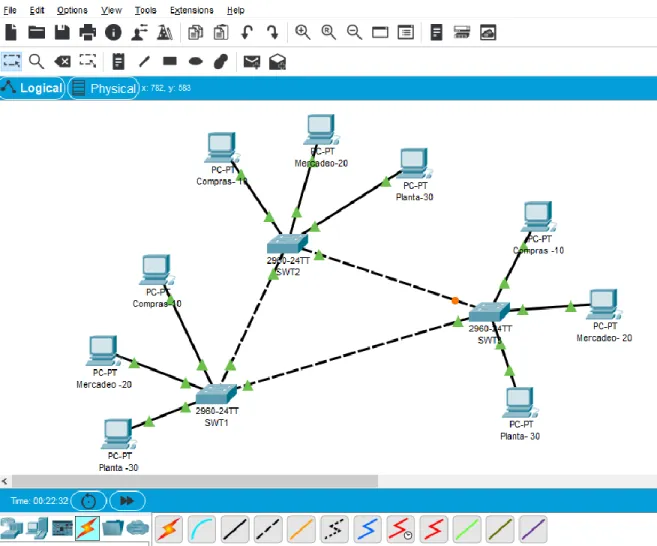Click the Zoom In icon

pos(303,32)
